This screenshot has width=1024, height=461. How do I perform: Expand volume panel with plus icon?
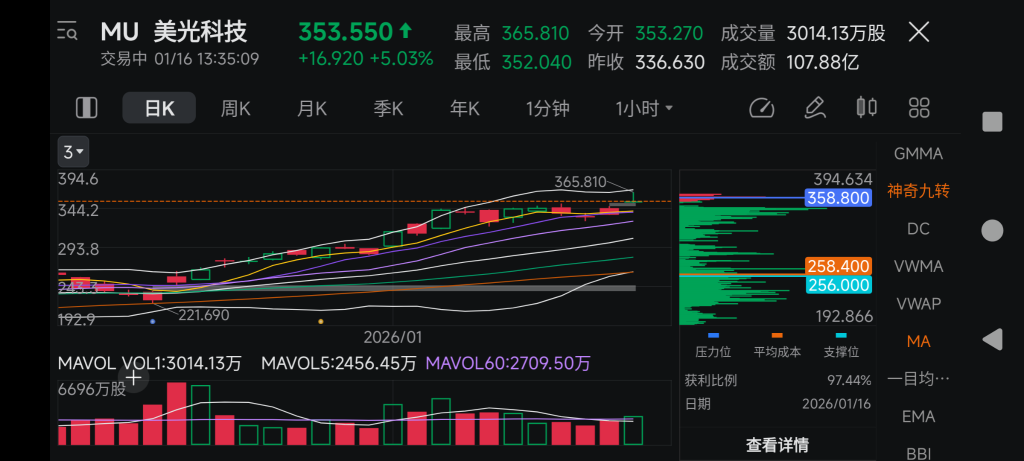tap(134, 377)
